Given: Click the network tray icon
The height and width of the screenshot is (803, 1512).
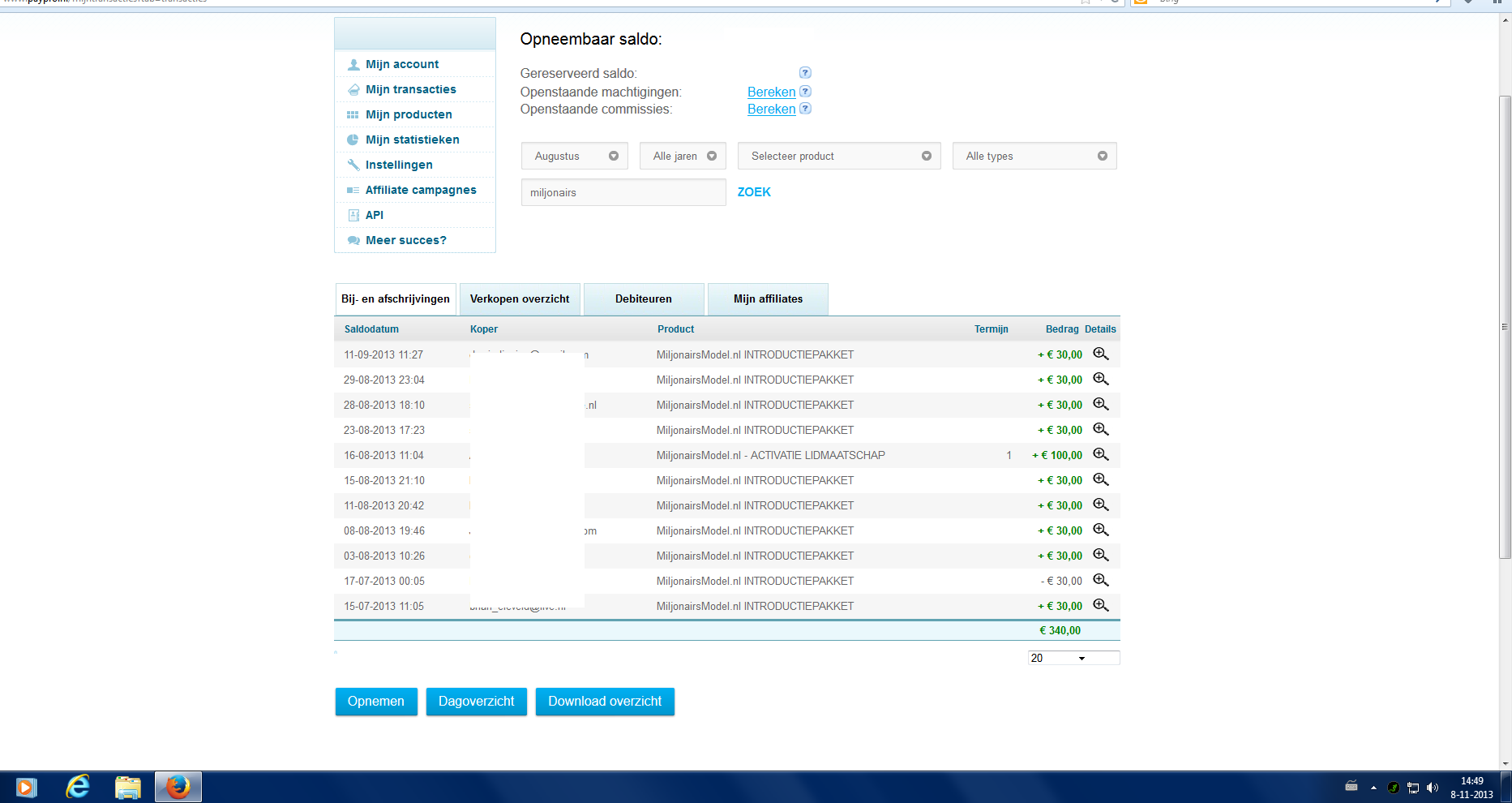Looking at the screenshot, I should 1413,788.
